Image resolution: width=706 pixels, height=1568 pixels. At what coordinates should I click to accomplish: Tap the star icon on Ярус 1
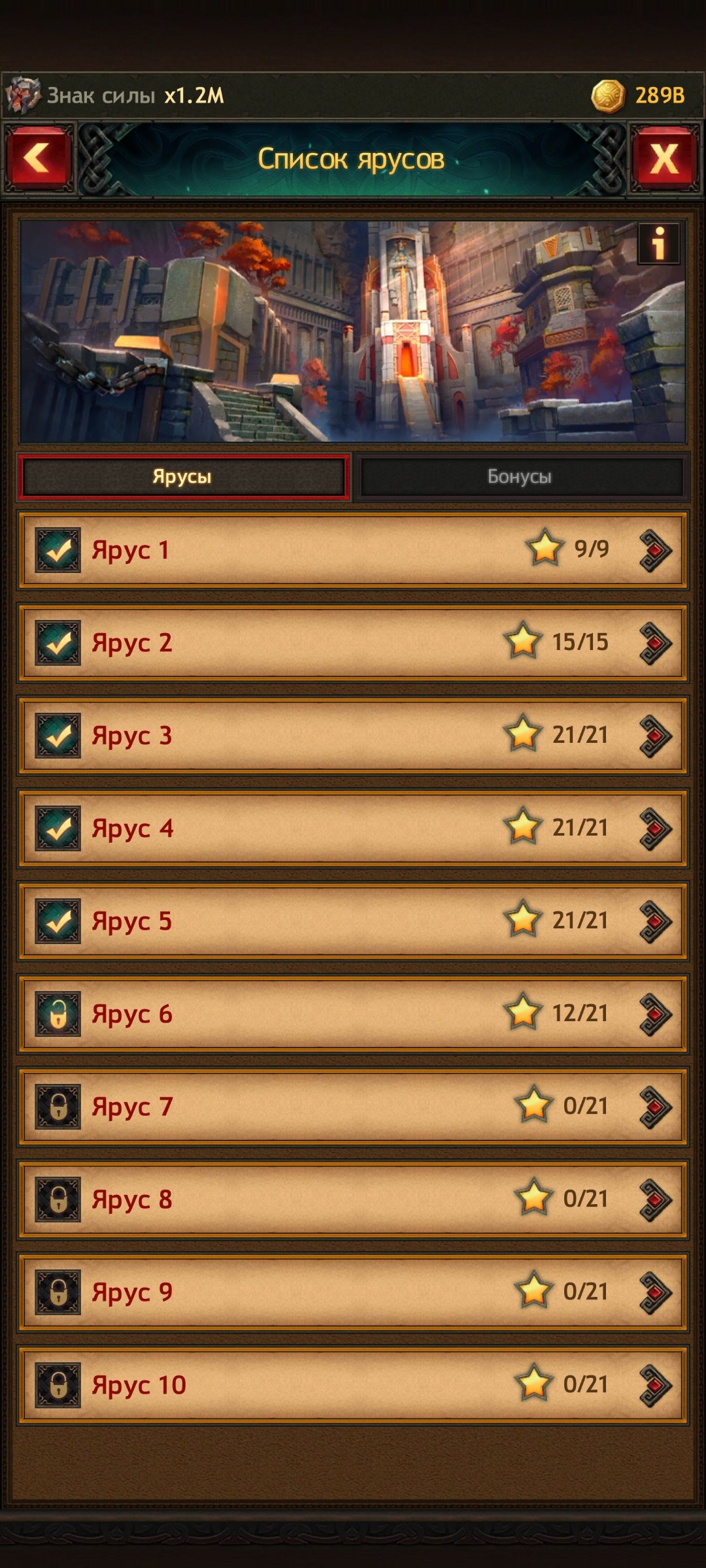[x=545, y=549]
